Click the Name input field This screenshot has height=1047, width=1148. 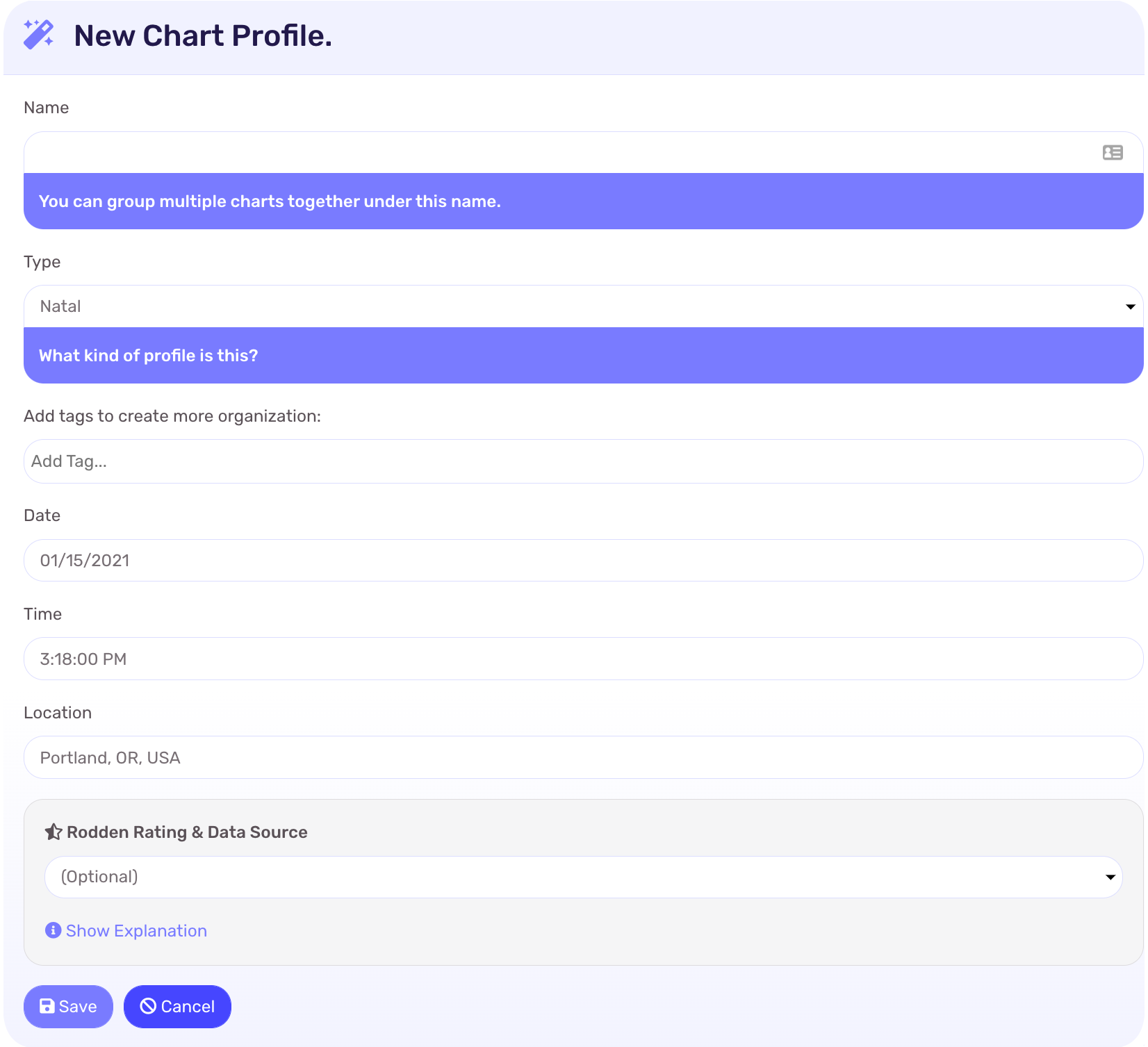tap(556, 152)
